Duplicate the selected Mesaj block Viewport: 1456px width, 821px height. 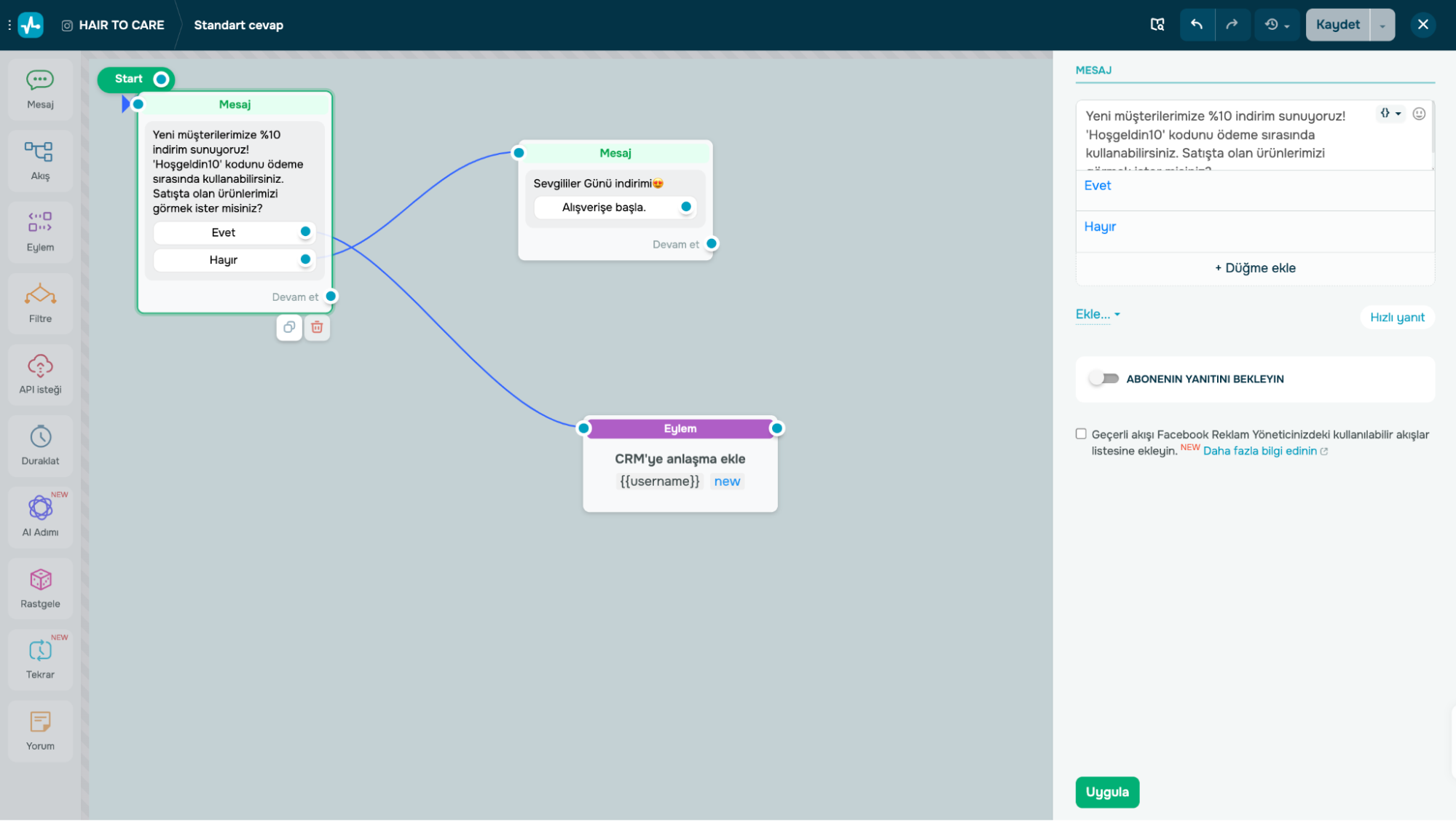click(289, 327)
